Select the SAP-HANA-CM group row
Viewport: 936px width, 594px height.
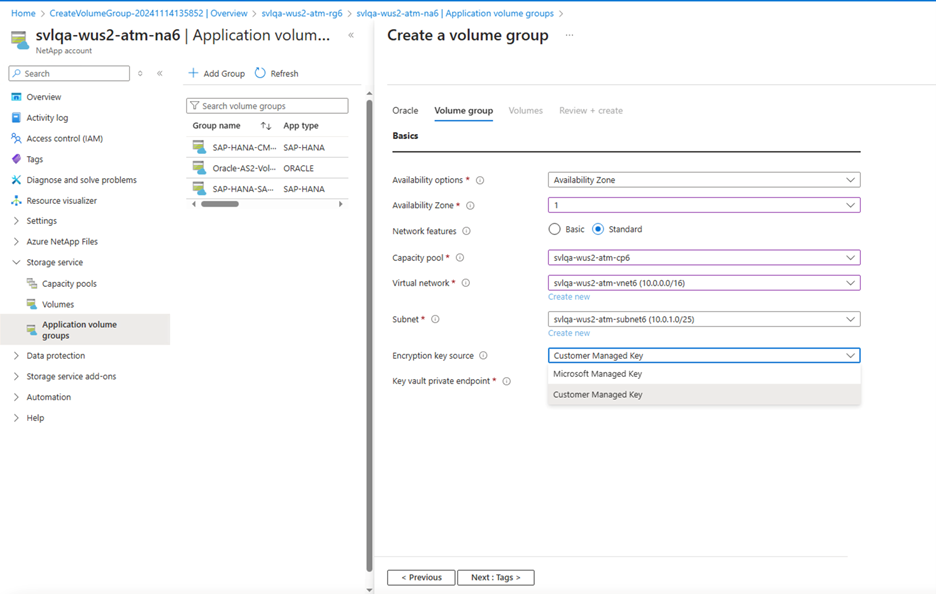(x=267, y=147)
